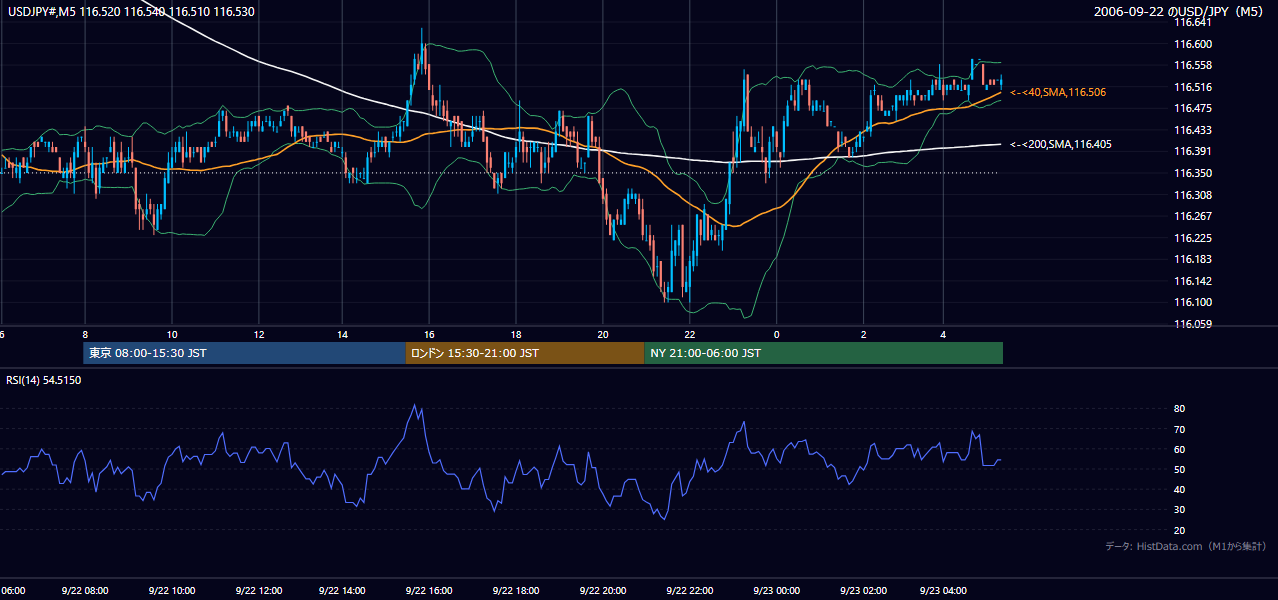Click the hour 0 tick under the price chart

[x=777, y=334]
